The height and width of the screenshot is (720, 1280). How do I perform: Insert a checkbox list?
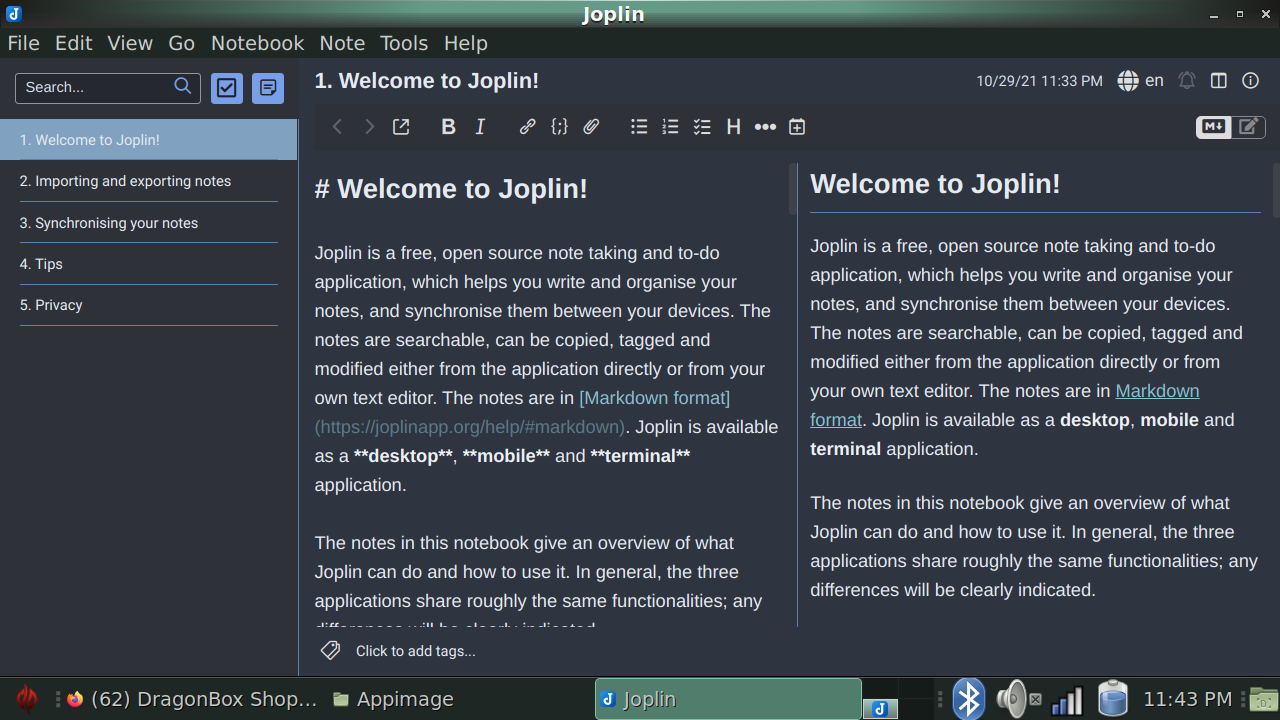pyautogui.click(x=702, y=127)
